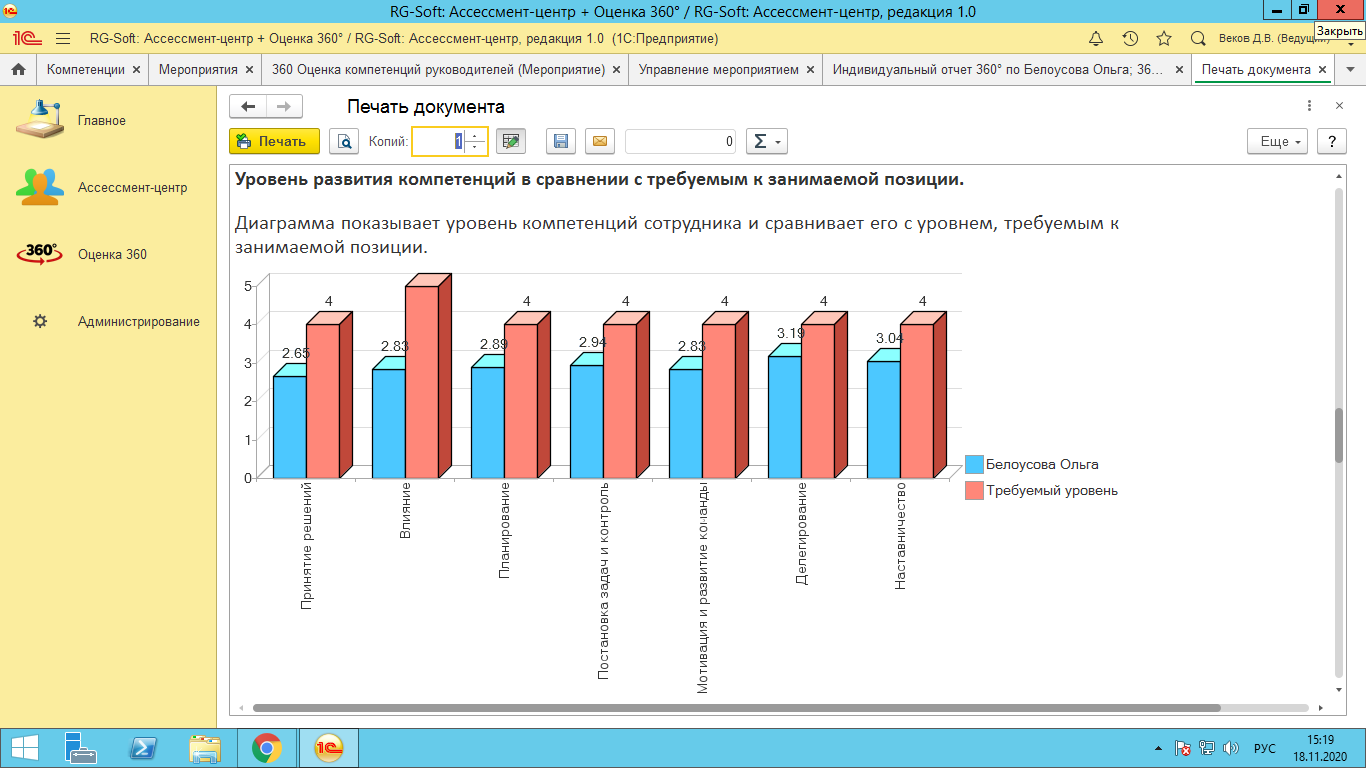This screenshot has width=1366, height=768.
Task: Click the horizontal scrollbar of the document
Action: pyautogui.click(x=736, y=707)
